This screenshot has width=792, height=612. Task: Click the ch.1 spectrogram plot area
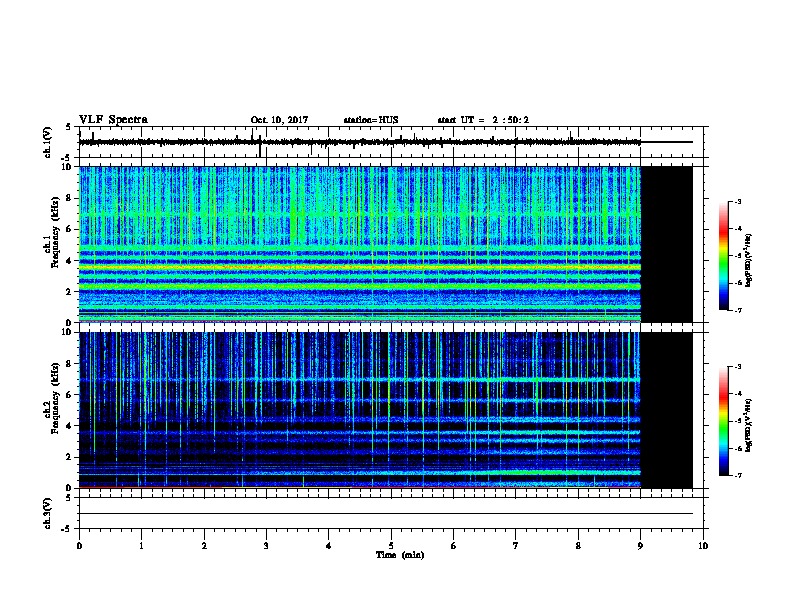pos(385,244)
